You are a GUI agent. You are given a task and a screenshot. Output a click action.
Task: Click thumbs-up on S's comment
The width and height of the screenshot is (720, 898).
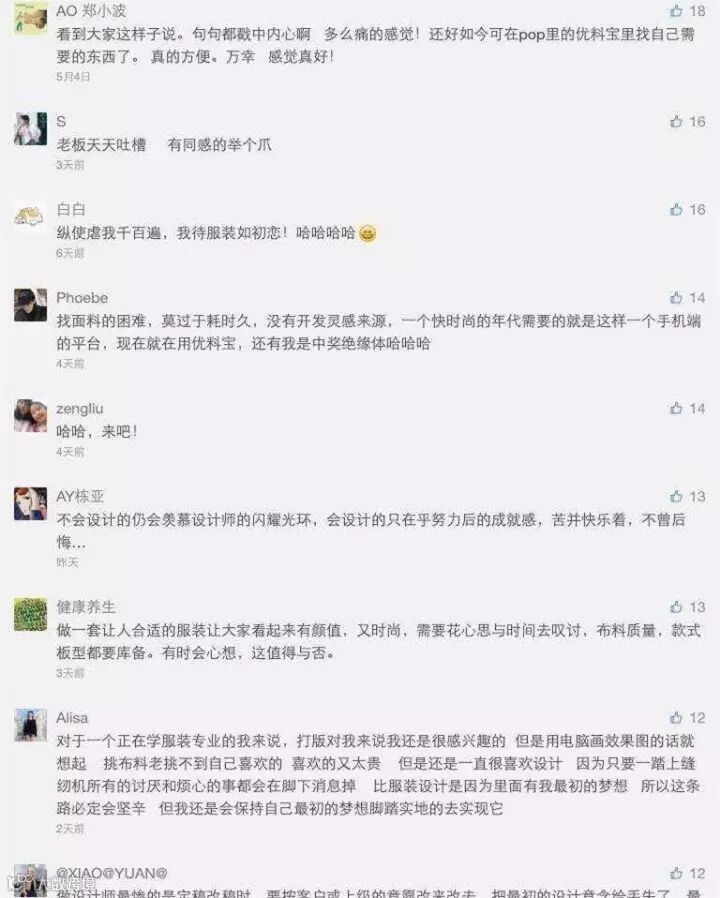[676, 121]
